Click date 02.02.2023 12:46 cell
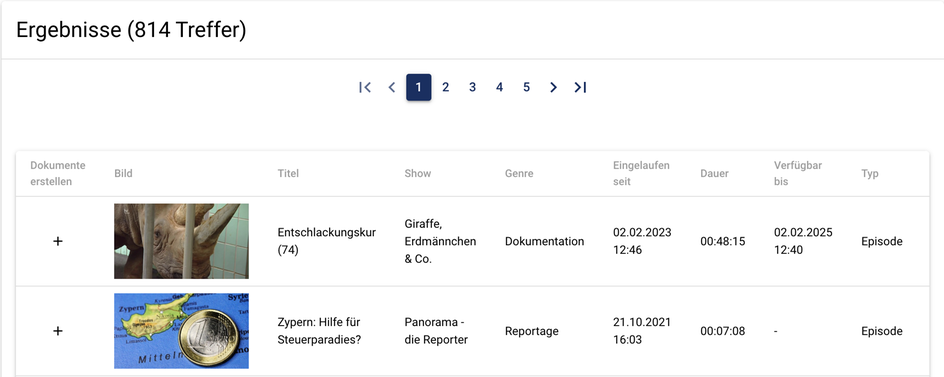This screenshot has width=944, height=377. pyautogui.click(x=642, y=241)
